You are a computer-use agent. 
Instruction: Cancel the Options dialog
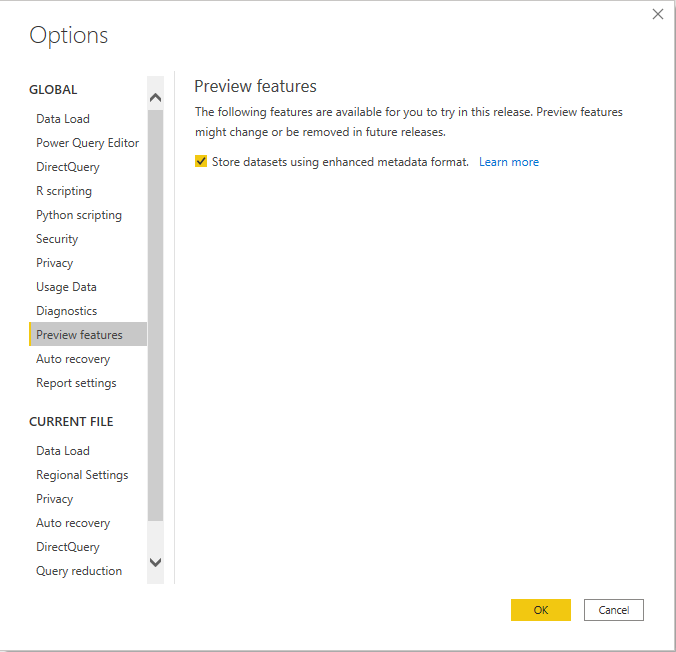[613, 610]
